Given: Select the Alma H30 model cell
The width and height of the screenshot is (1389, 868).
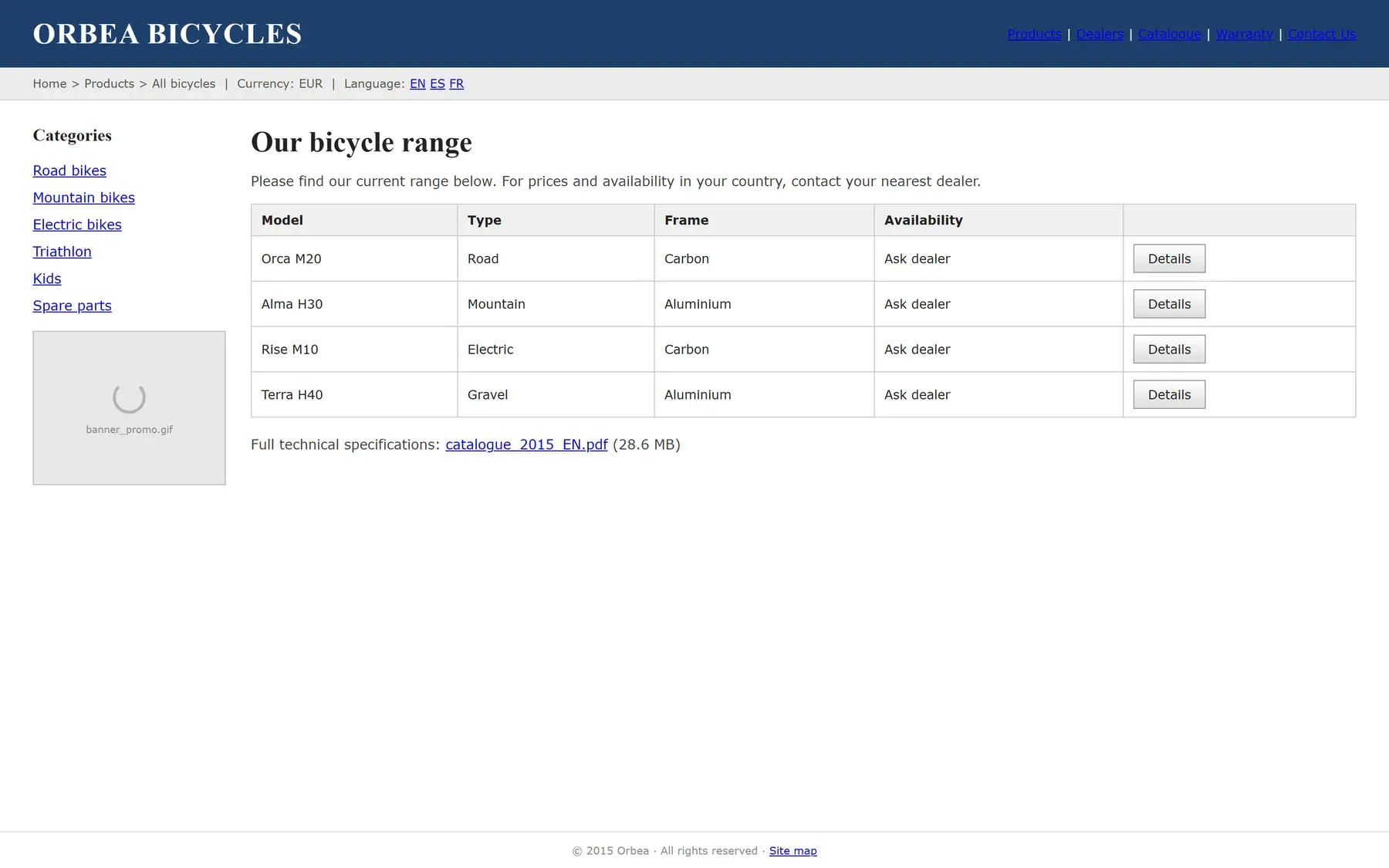Looking at the screenshot, I should (354, 304).
